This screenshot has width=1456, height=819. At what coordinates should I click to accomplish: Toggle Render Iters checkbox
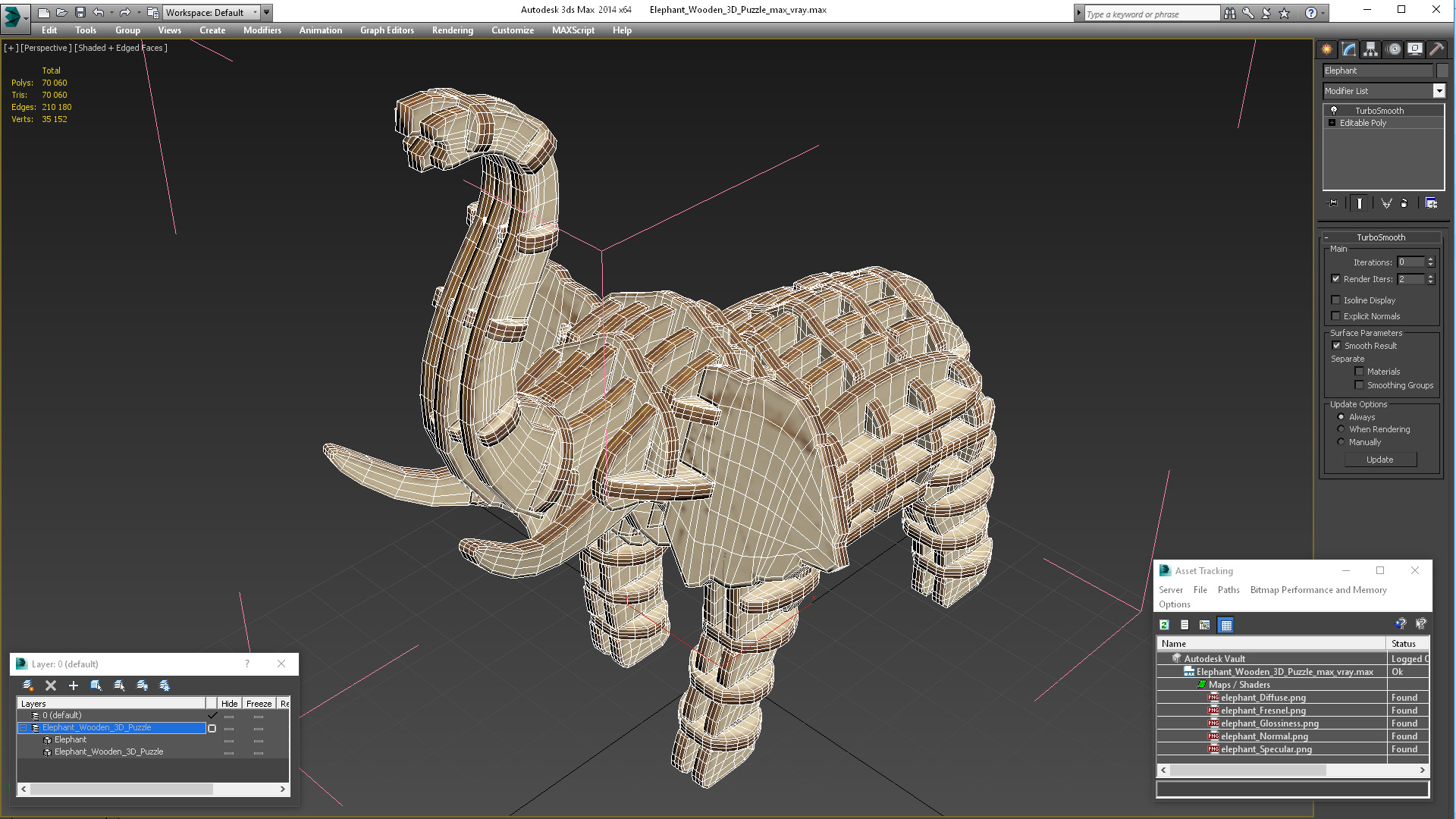[1336, 279]
